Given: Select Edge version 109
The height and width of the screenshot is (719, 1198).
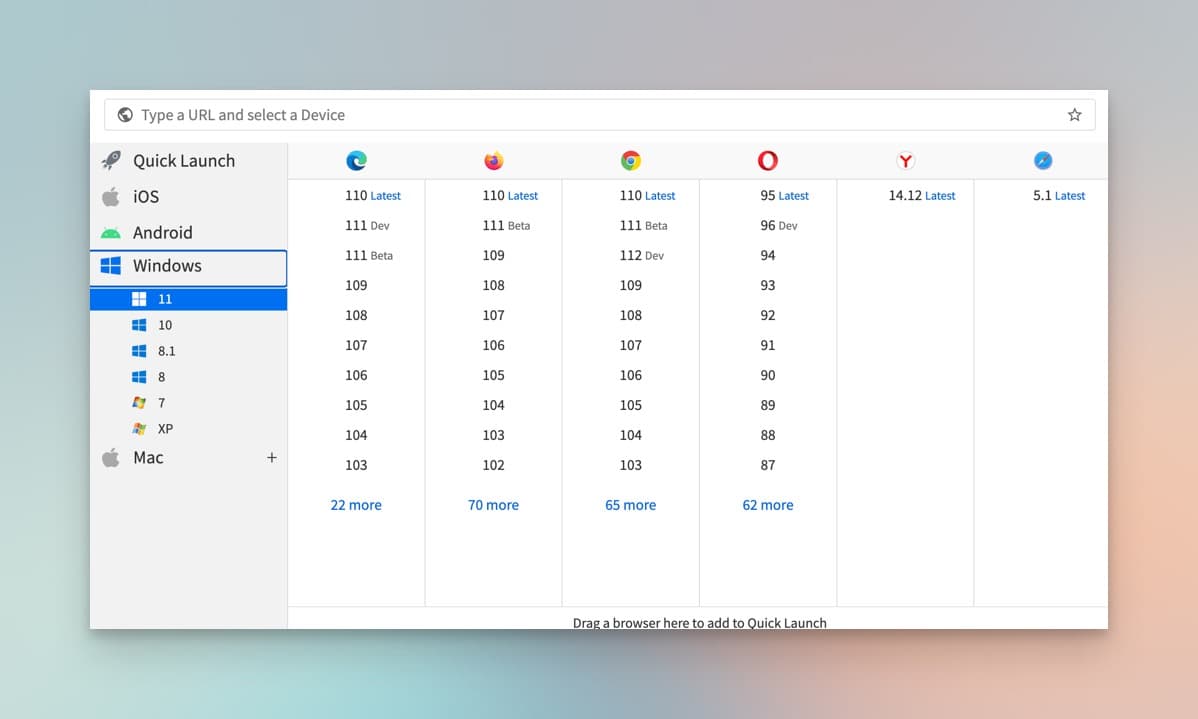Looking at the screenshot, I should coord(356,285).
